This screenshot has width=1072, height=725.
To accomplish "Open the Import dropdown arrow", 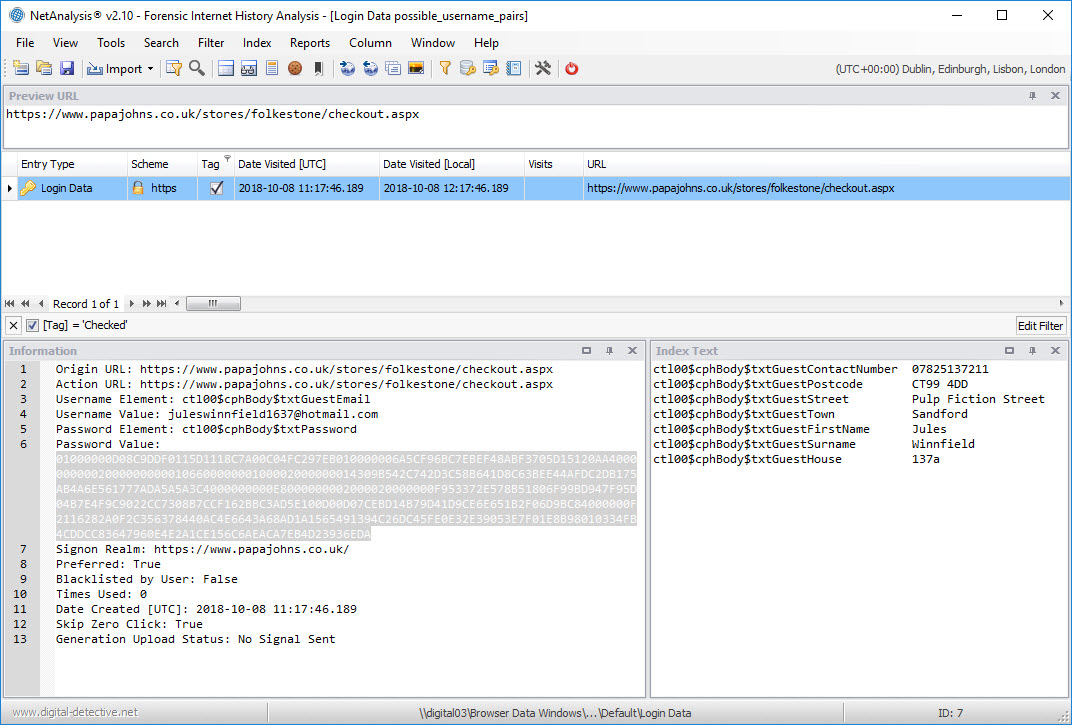I will [150, 69].
